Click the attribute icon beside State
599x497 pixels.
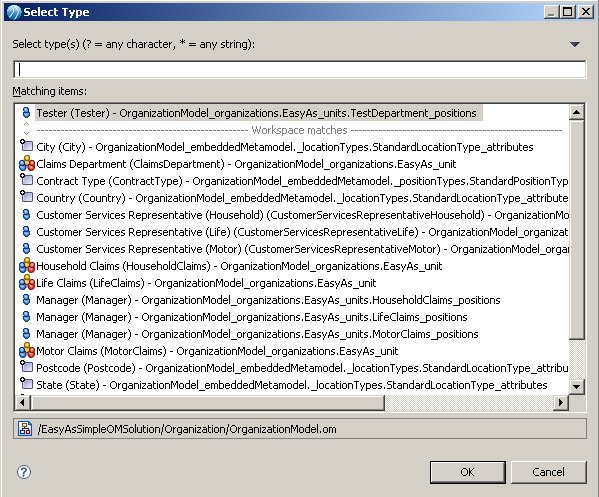(x=26, y=384)
